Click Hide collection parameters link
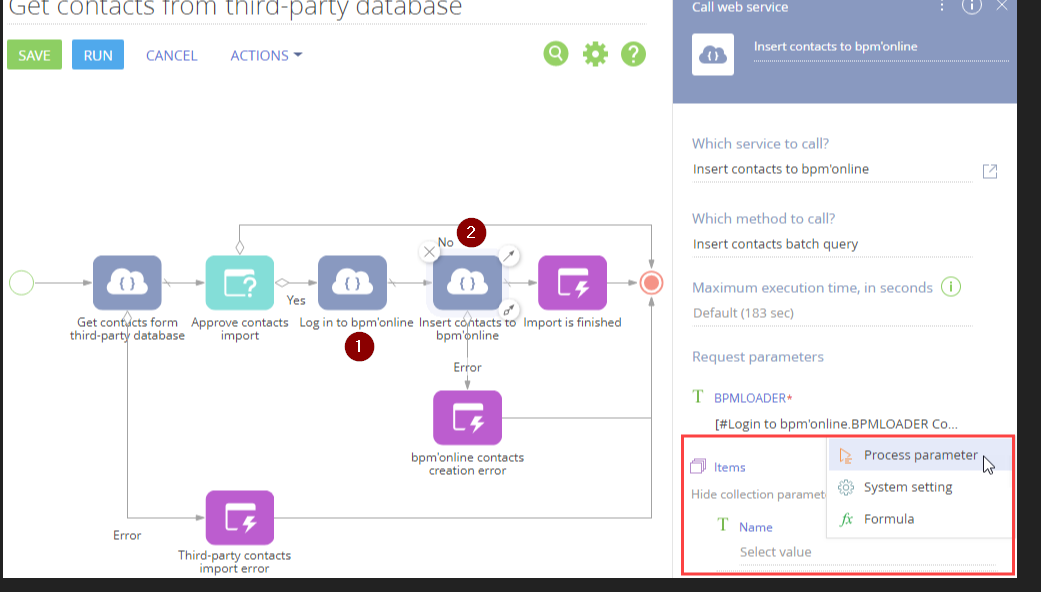Image resolution: width=1041 pixels, height=592 pixels. pyautogui.click(x=758, y=494)
